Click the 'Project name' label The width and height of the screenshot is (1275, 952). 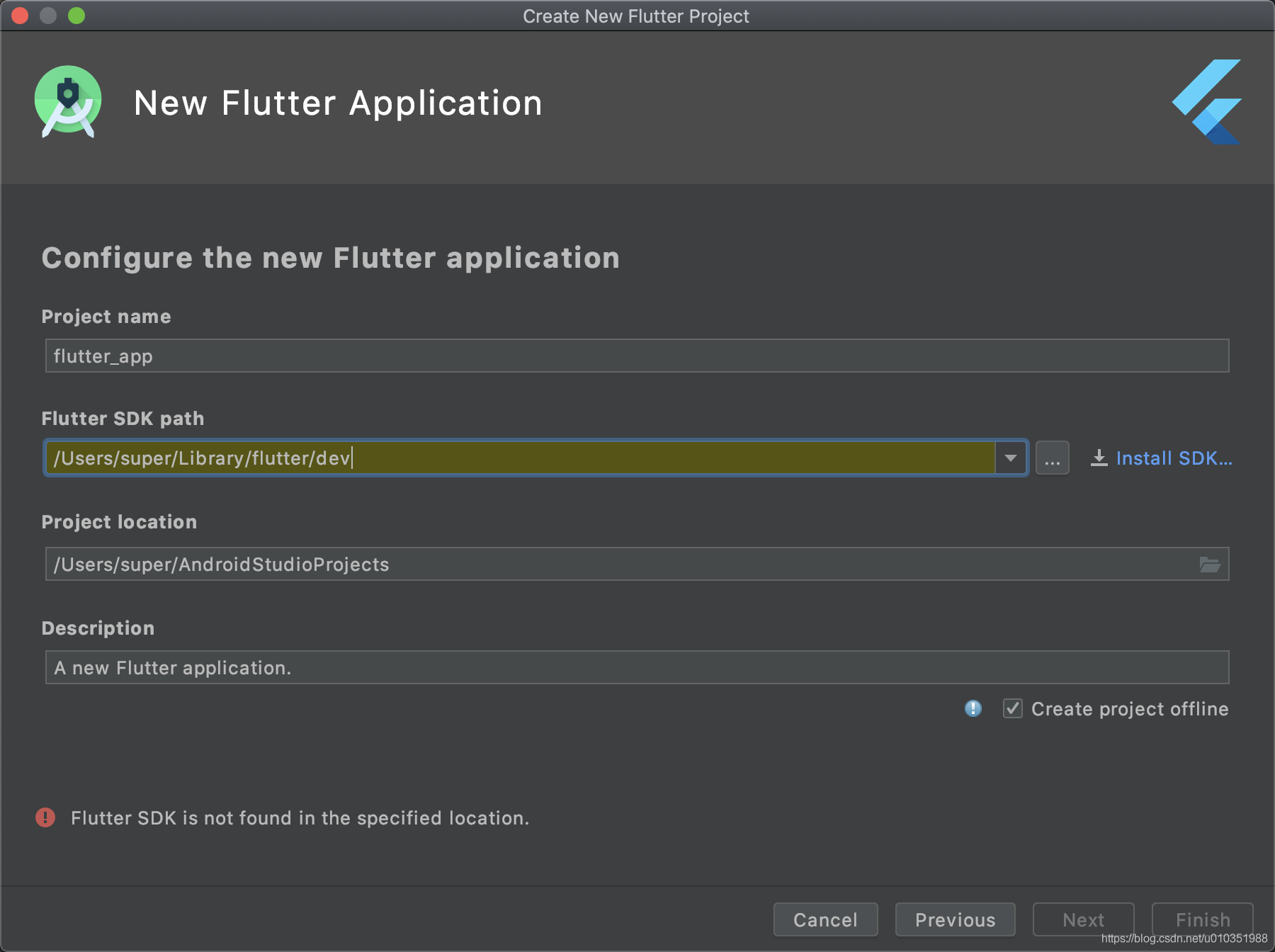(x=106, y=317)
